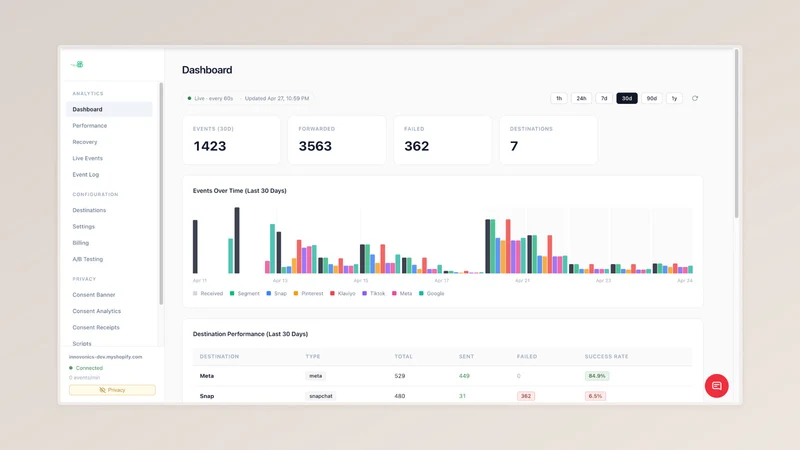Click the Success Rate column header
The image size is (800, 450).
click(606, 357)
